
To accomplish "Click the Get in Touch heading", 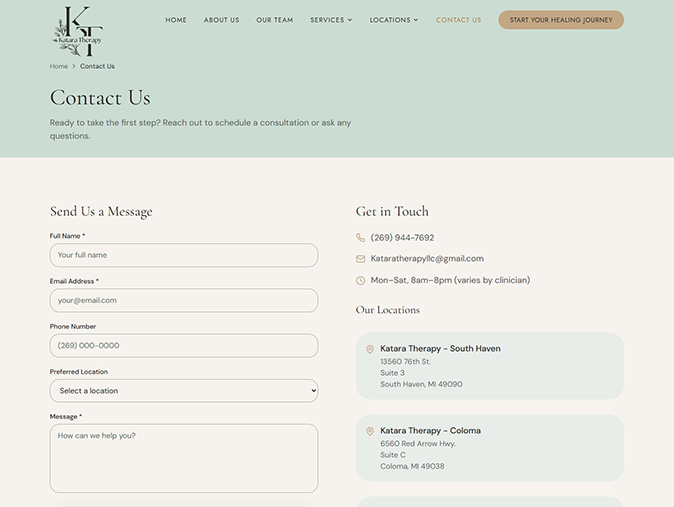I will tap(392, 211).
